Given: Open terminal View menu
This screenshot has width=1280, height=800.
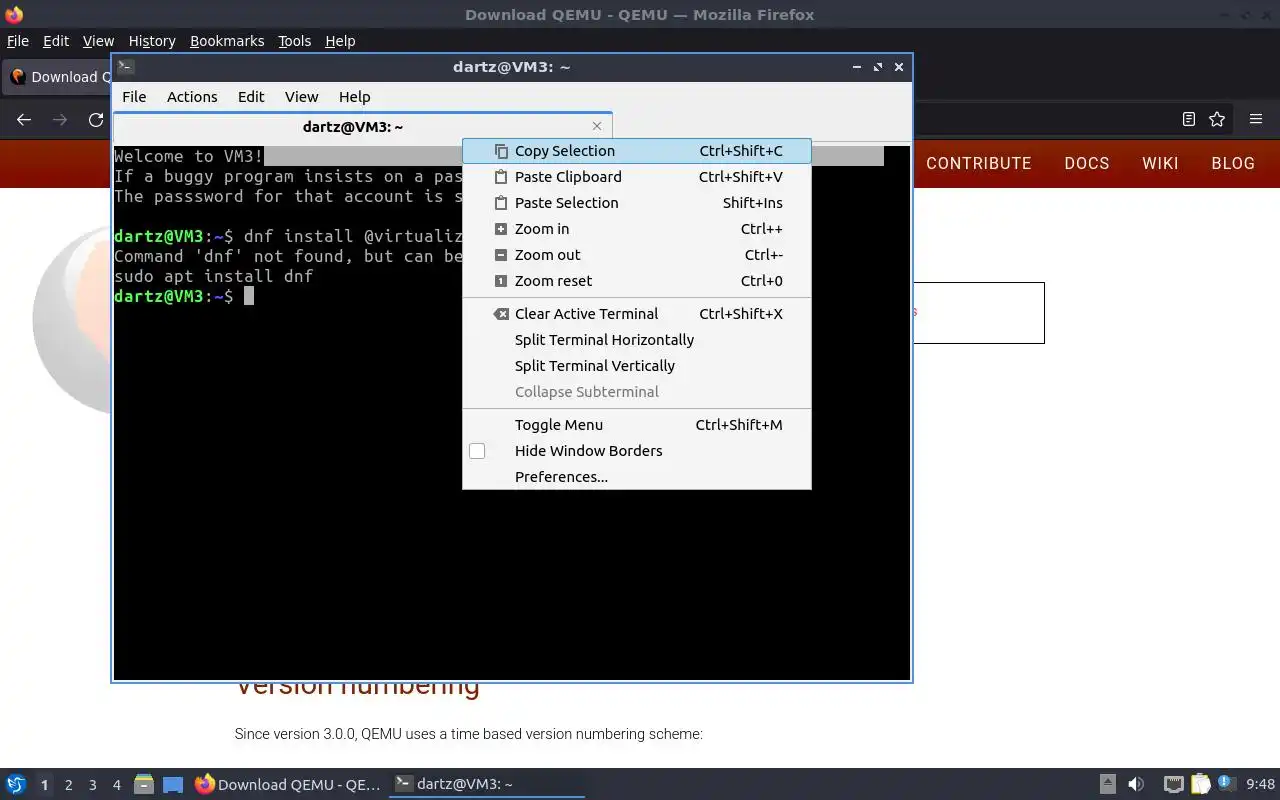Looking at the screenshot, I should [x=301, y=97].
